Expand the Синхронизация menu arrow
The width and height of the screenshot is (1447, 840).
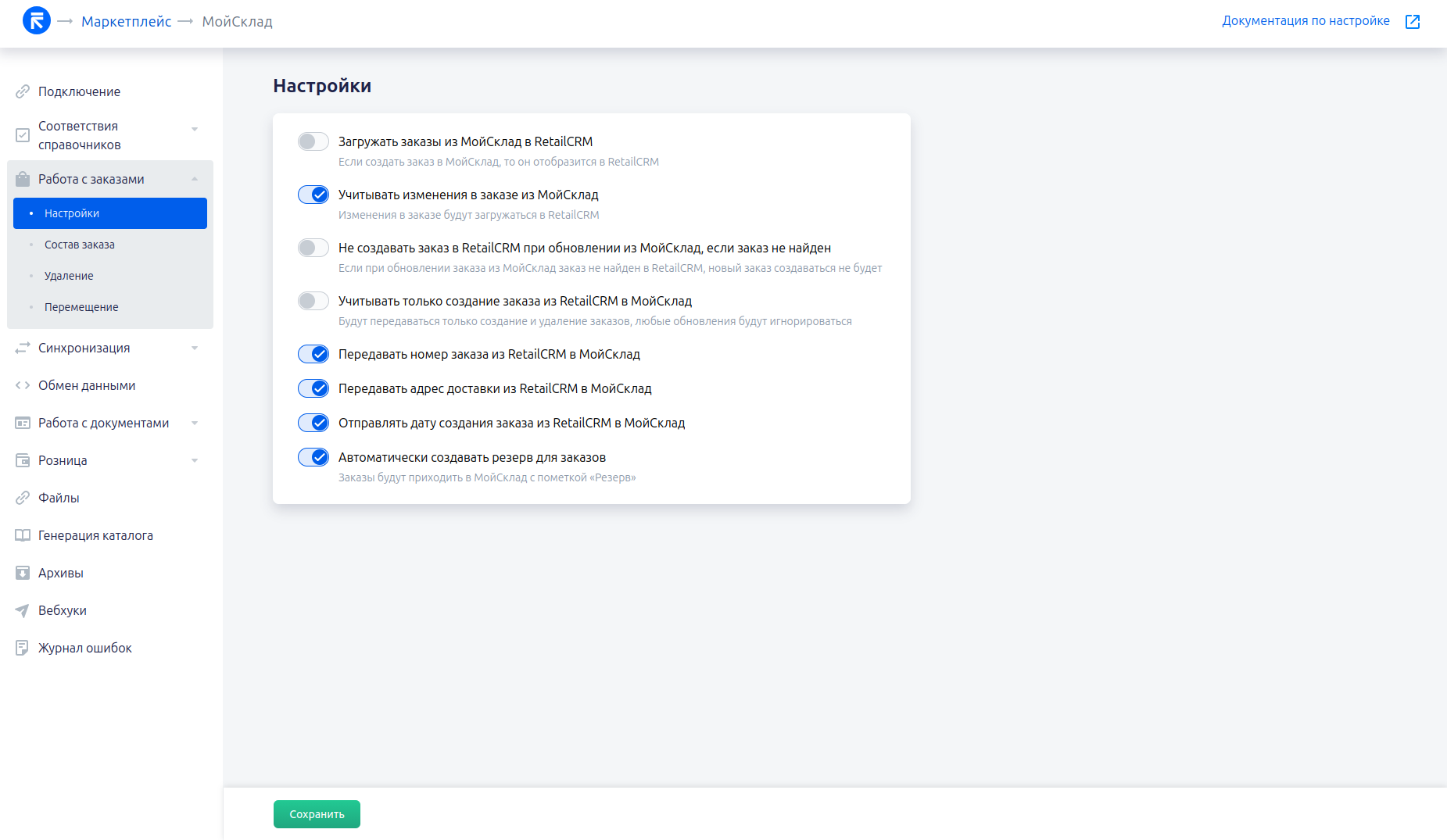pyautogui.click(x=195, y=348)
